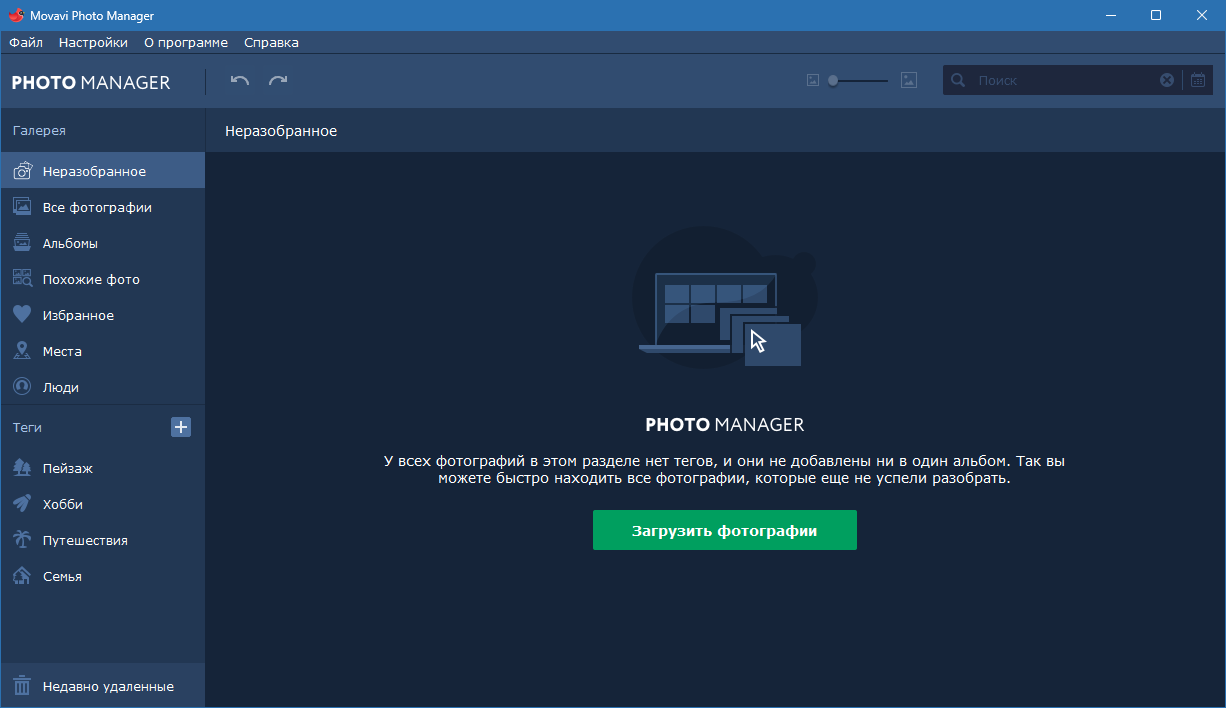1226x708 pixels.
Task: Open the Файл menu
Action: 26,42
